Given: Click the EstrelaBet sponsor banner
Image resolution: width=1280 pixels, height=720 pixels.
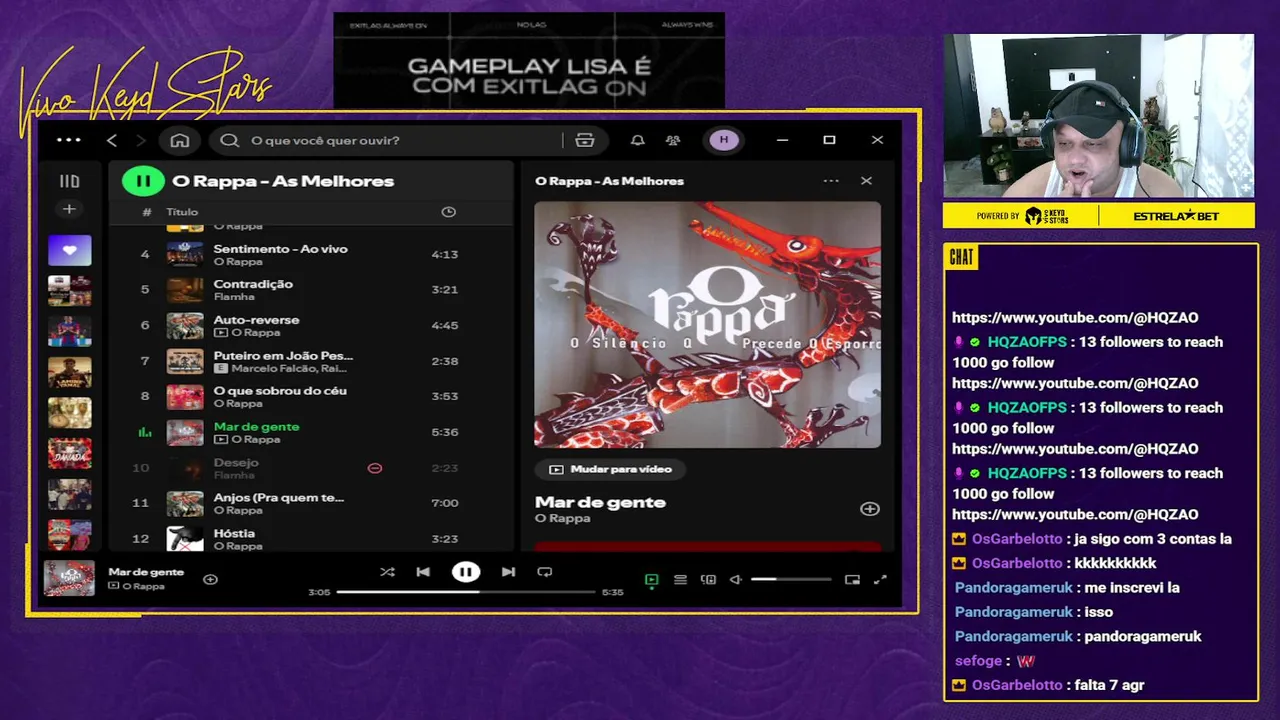Looking at the screenshot, I should [1176, 216].
